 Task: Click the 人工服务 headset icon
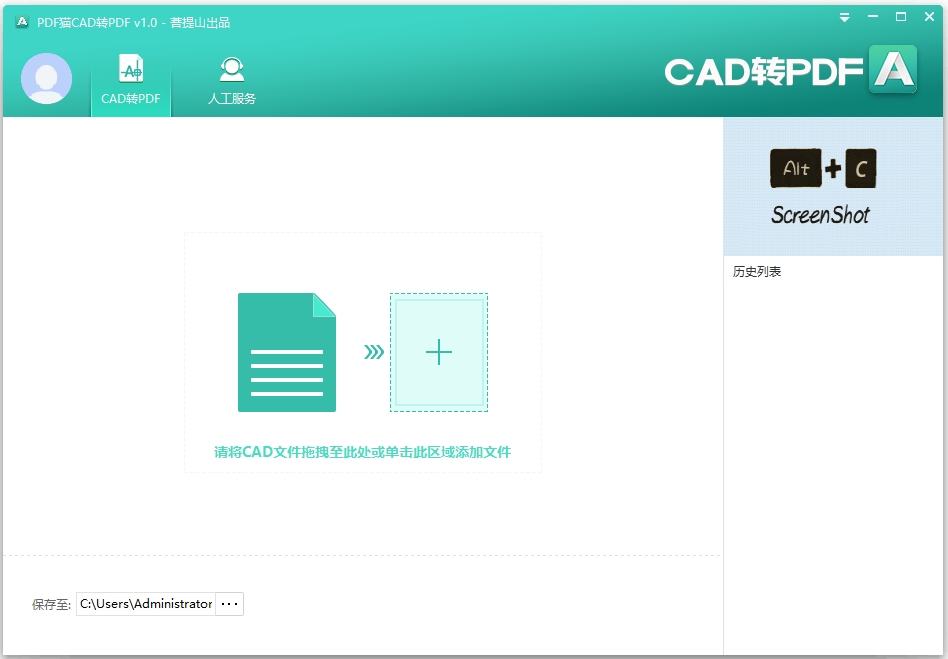pos(231,68)
